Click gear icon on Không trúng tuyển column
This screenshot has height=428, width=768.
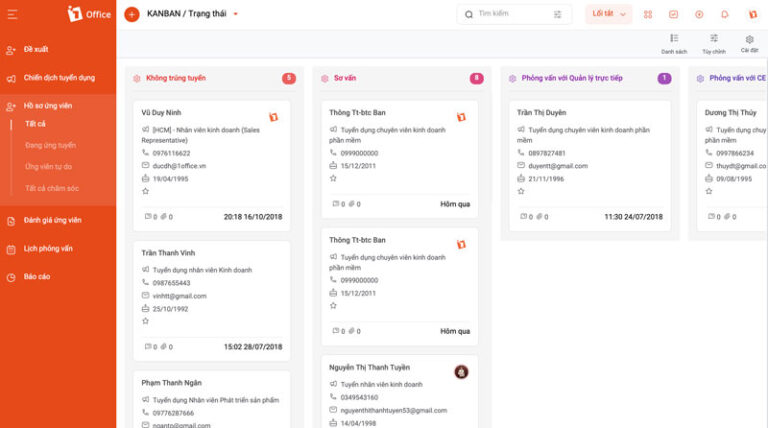click(x=137, y=78)
